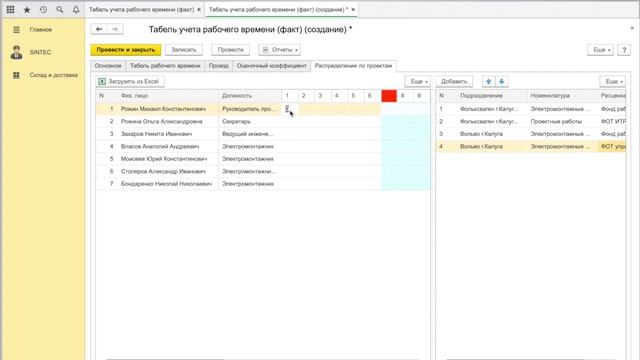Select row Моисеев Юрий Константинович
640x360 pixels.
pos(263,159)
